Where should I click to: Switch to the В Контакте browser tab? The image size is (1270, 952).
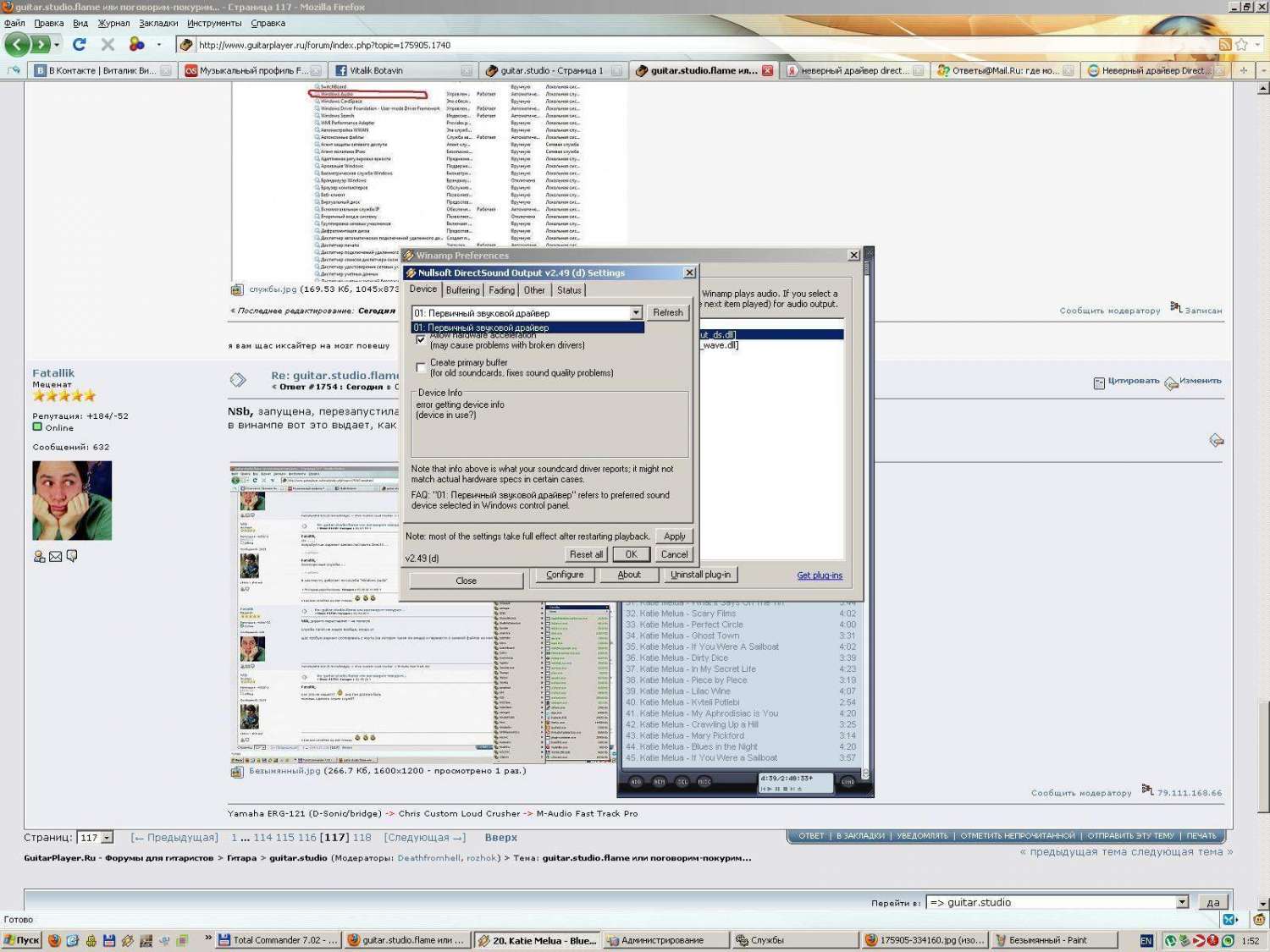point(102,70)
